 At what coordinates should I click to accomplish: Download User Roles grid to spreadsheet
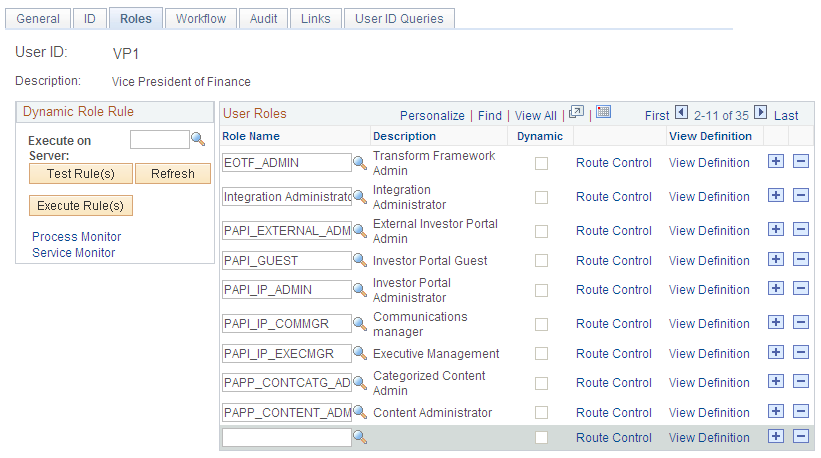pyautogui.click(x=603, y=113)
